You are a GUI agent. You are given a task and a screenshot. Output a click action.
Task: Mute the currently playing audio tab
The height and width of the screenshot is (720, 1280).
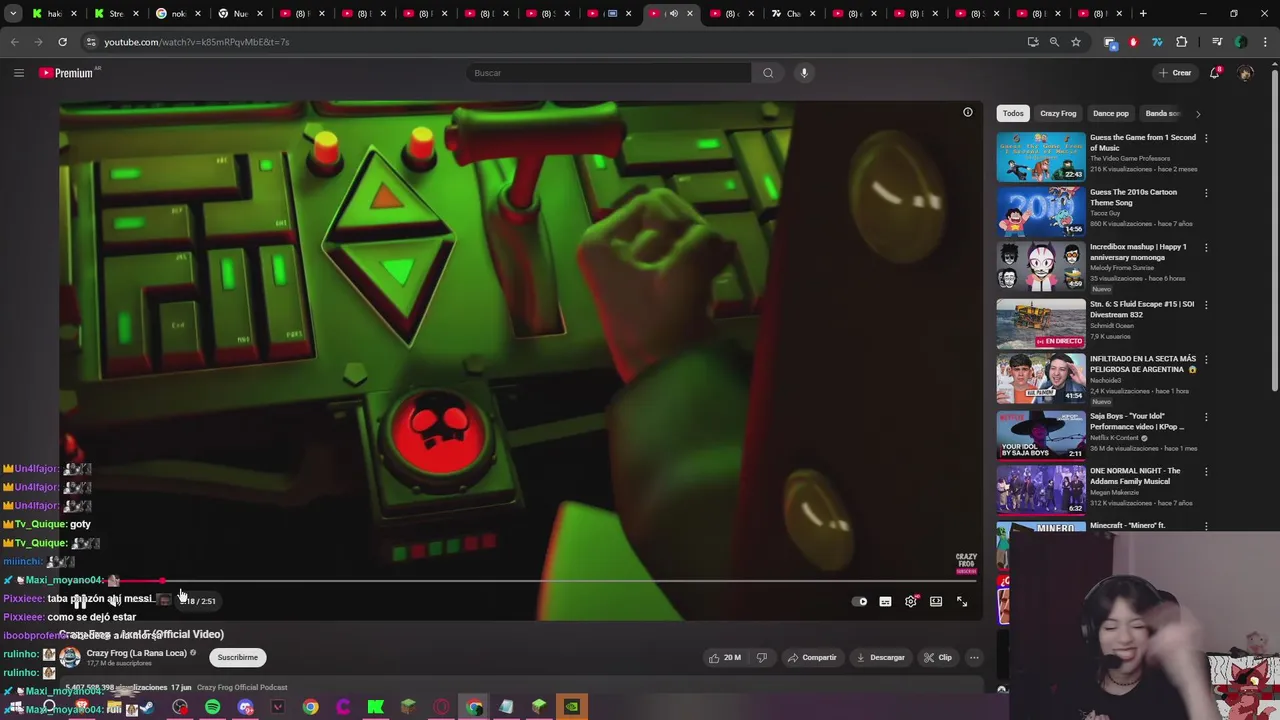pos(673,14)
